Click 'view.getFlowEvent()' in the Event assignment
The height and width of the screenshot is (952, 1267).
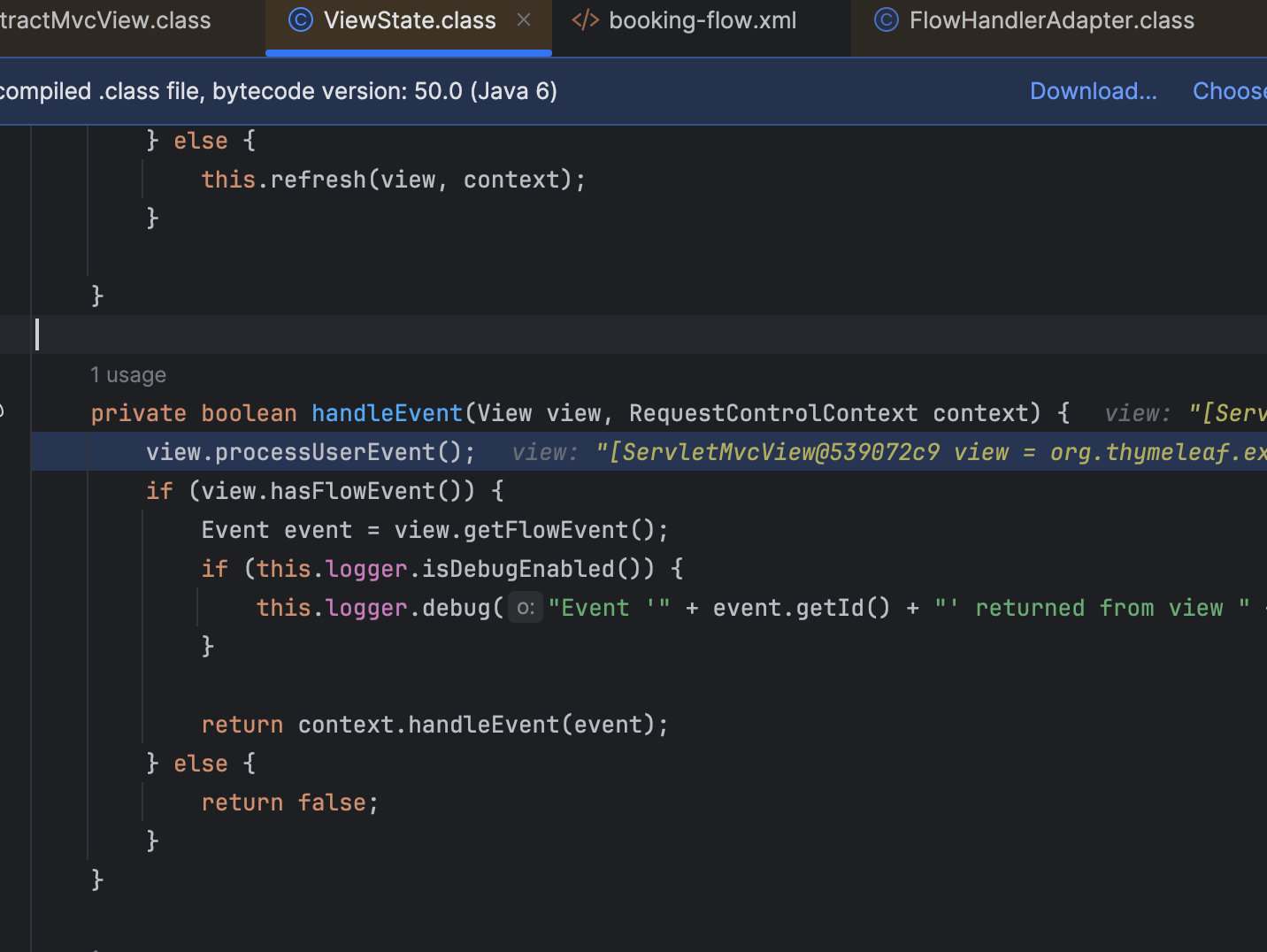coord(524,530)
